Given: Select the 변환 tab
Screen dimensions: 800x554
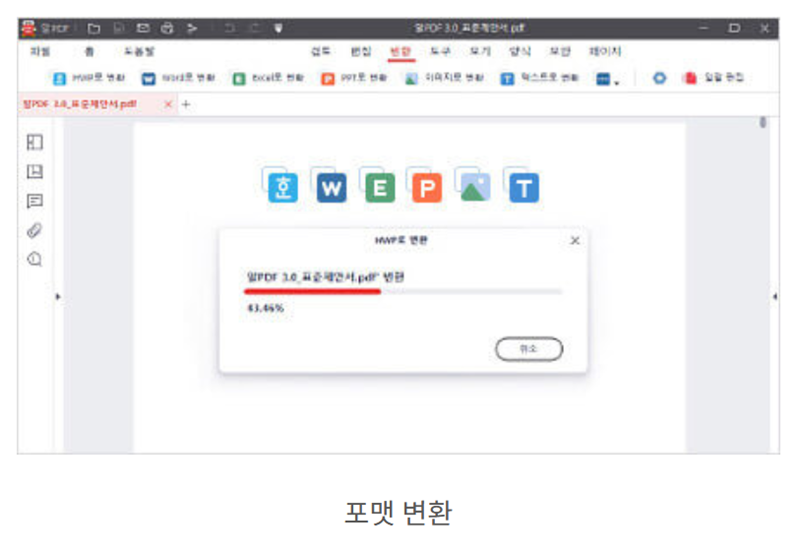Looking at the screenshot, I should point(401,51).
